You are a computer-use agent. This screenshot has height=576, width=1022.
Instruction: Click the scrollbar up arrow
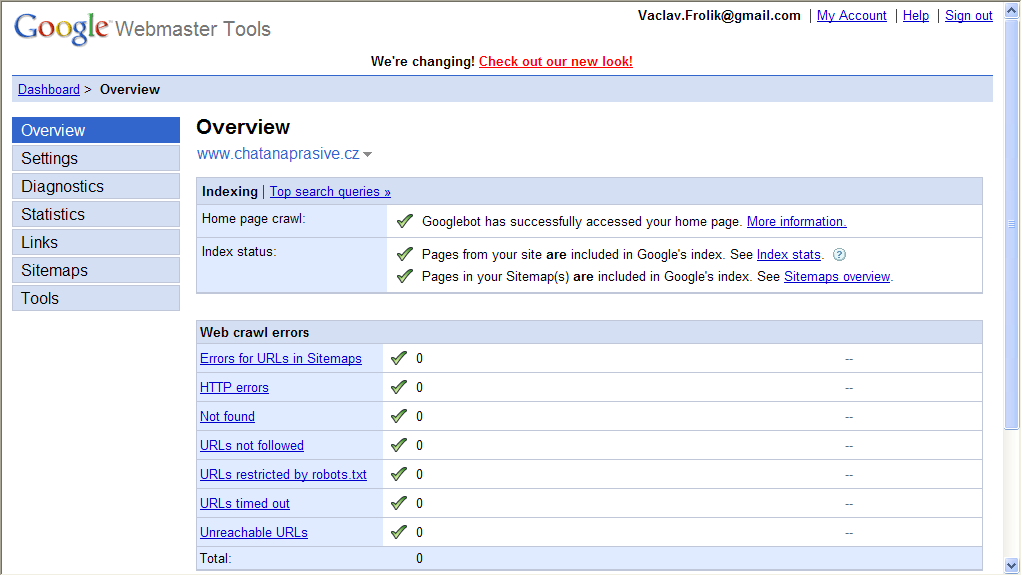click(1012, 10)
